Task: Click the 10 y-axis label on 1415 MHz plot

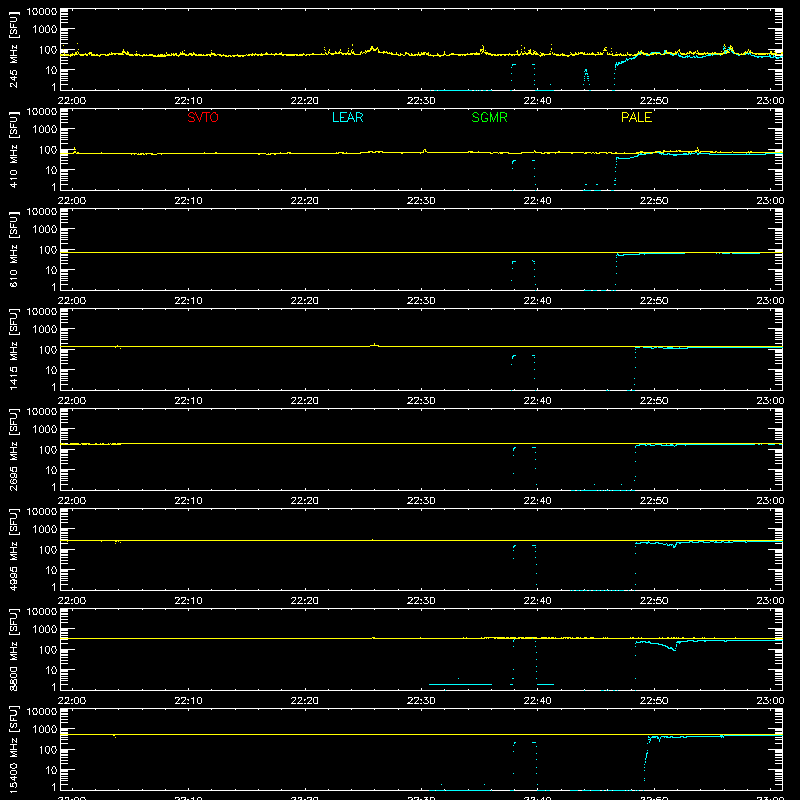Action: 51,370
